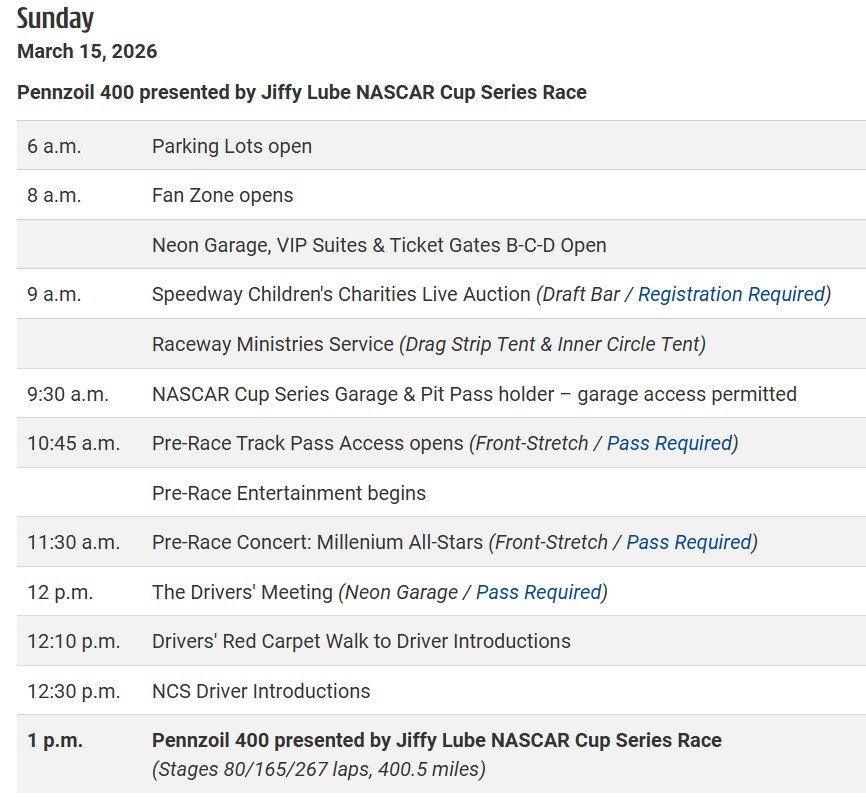This screenshot has height=797, width=866.
Task: Click the Registration Required link
Action: 731,294
